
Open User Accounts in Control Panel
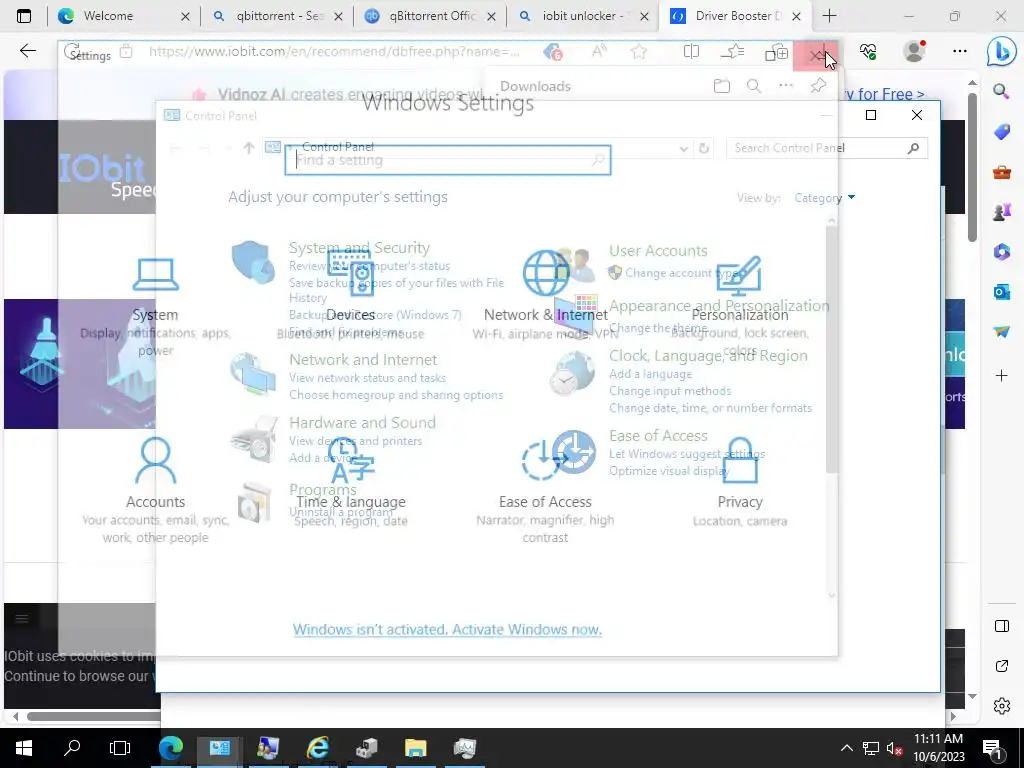(658, 251)
